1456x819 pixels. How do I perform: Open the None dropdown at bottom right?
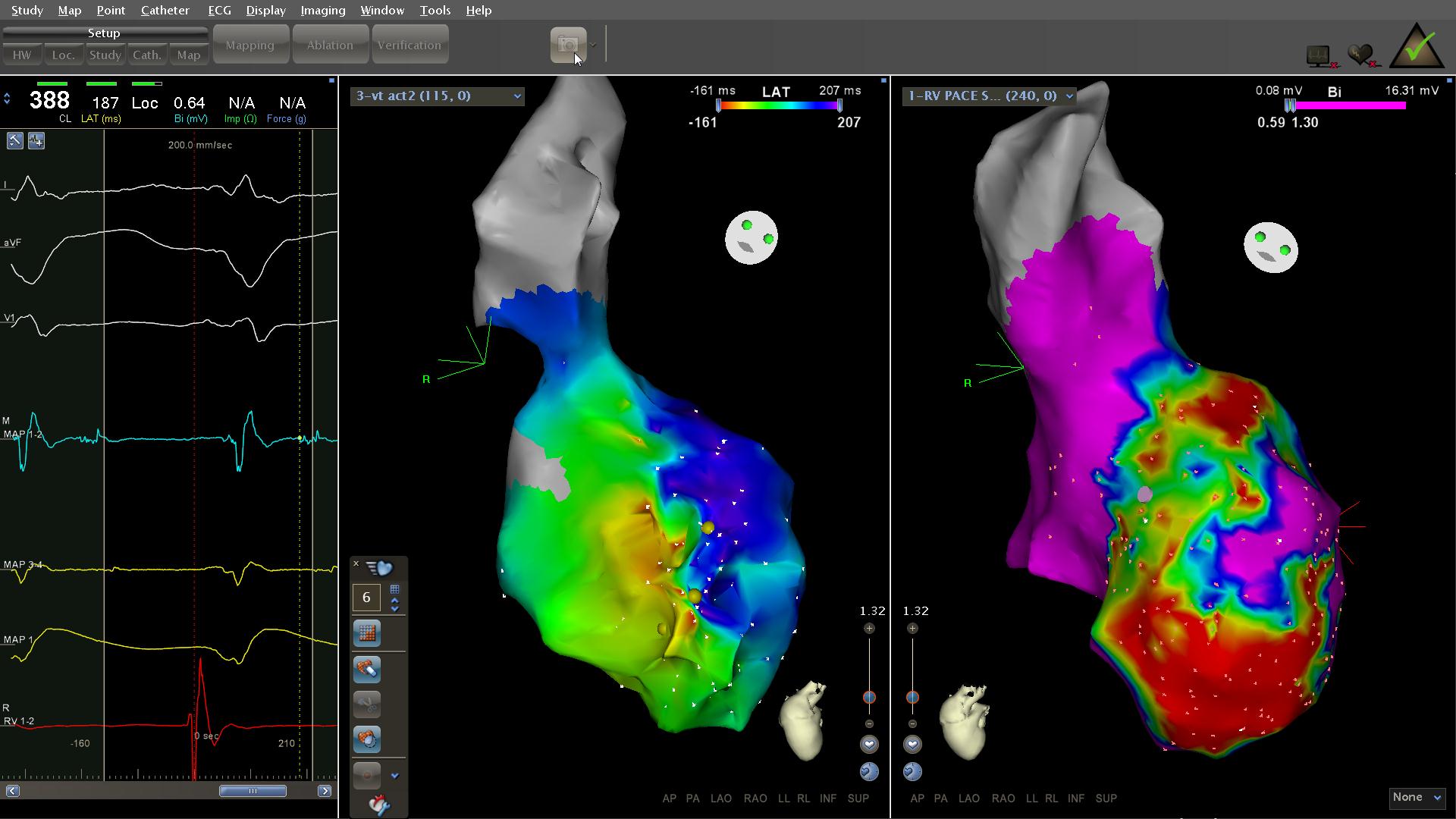[1416, 798]
